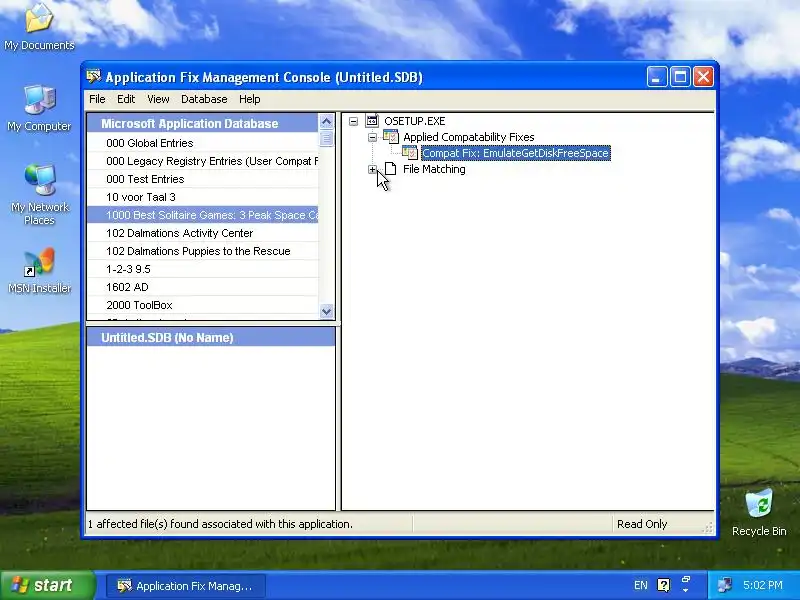Open the Edit menu
This screenshot has width=800, height=600.
point(126,99)
